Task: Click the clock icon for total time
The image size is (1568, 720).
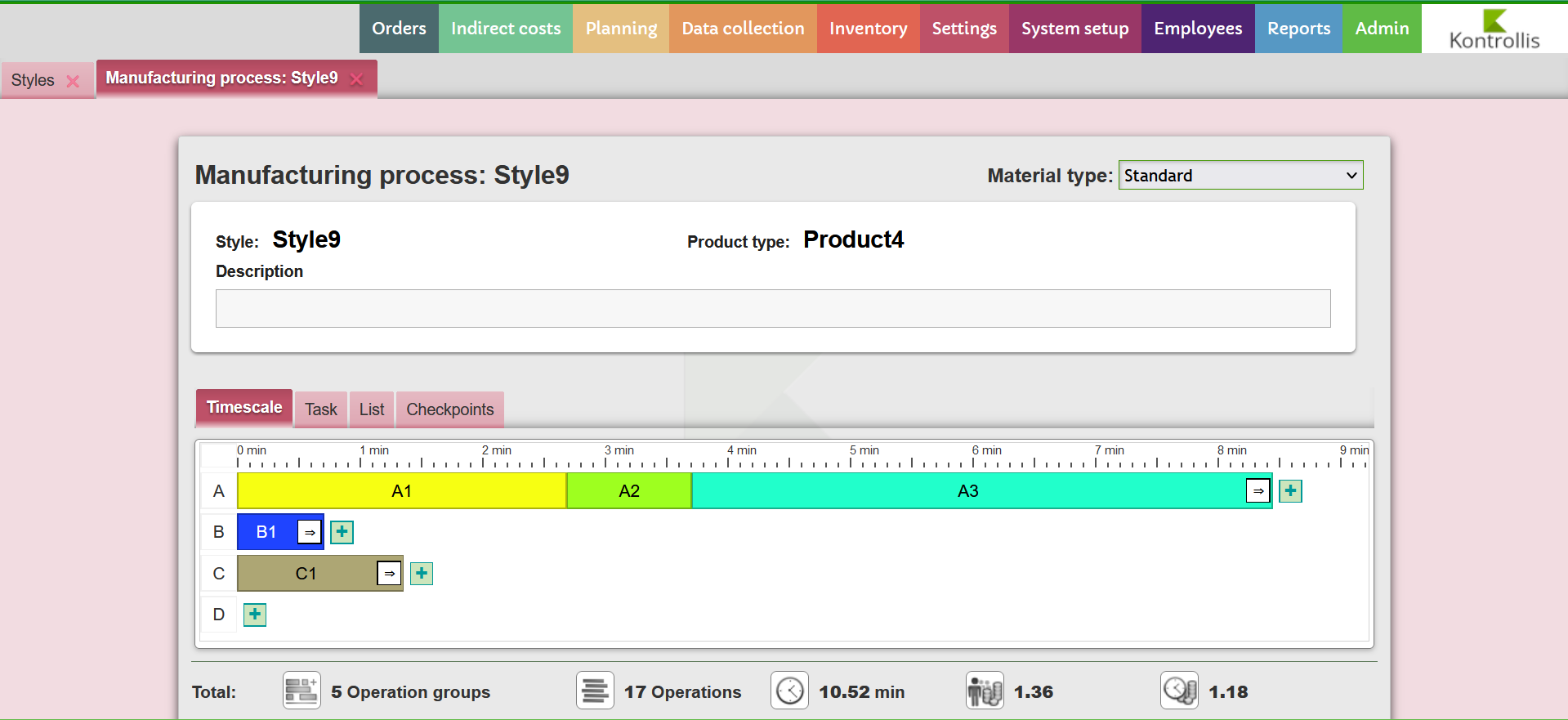Action: (789, 691)
